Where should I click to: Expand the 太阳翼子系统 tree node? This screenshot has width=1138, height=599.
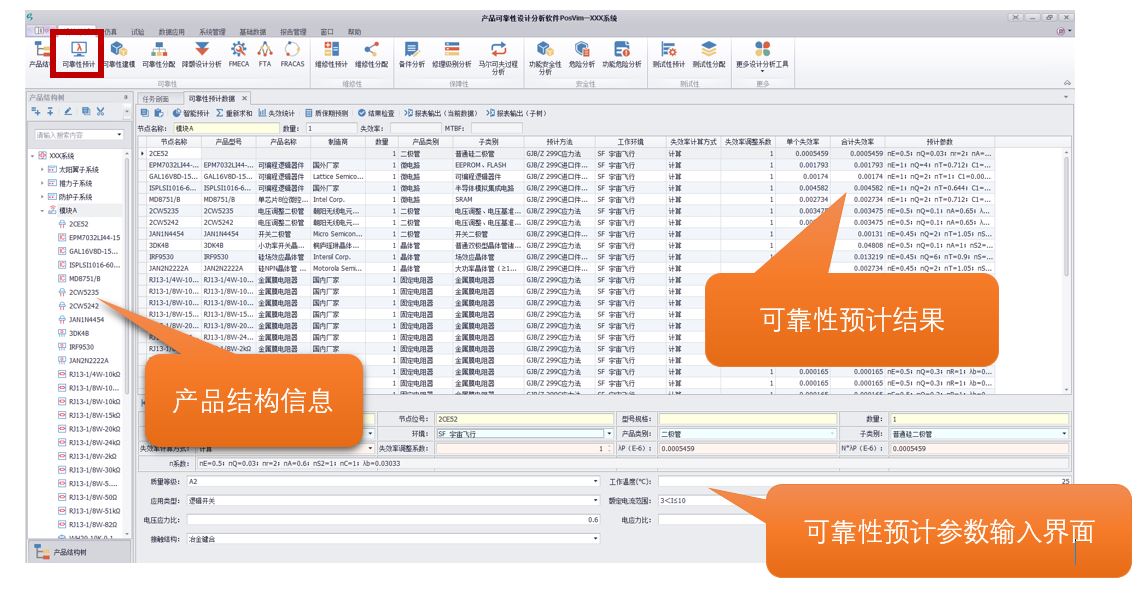42,169
